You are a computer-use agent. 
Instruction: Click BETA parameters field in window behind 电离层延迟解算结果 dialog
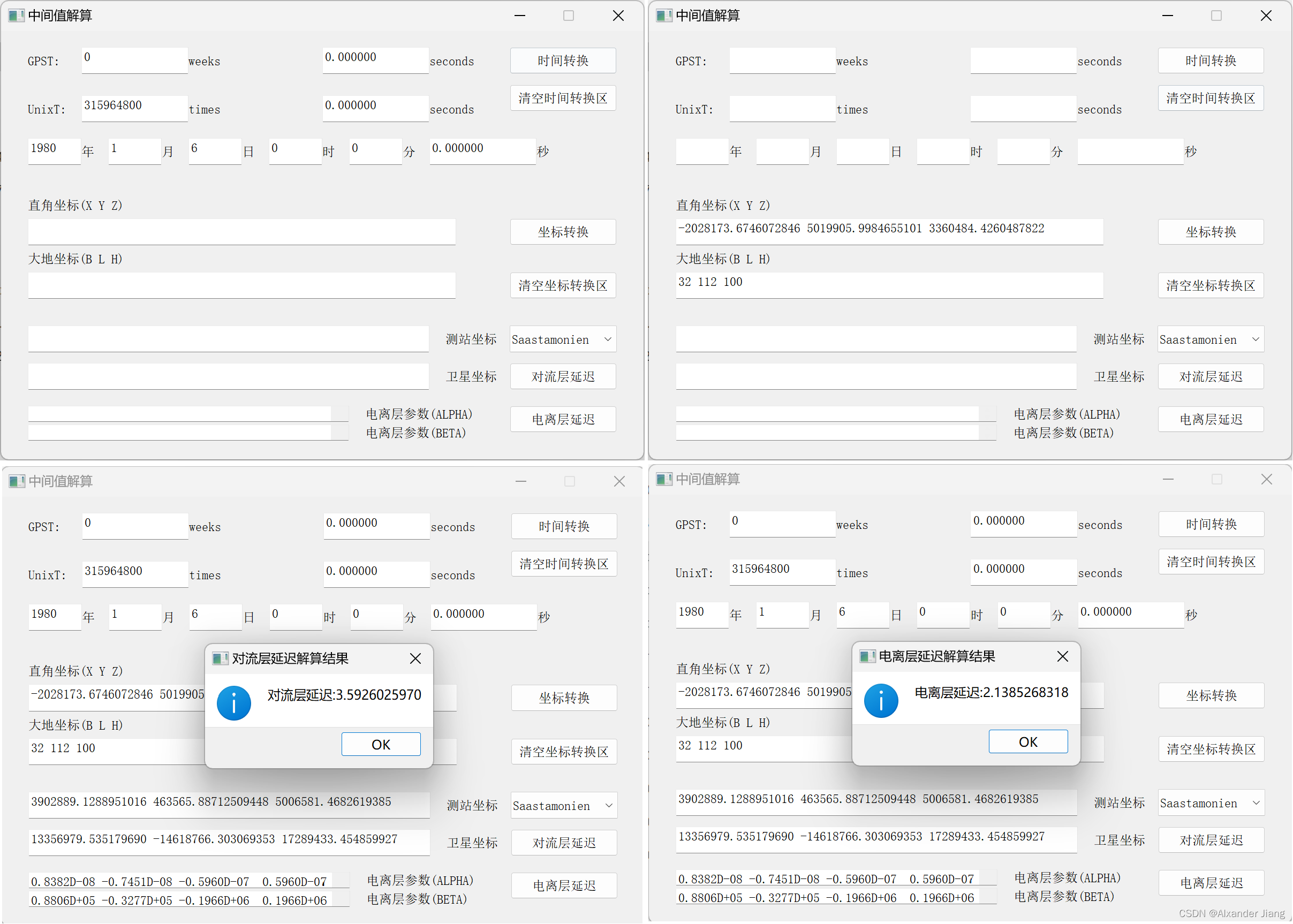[x=836, y=897]
